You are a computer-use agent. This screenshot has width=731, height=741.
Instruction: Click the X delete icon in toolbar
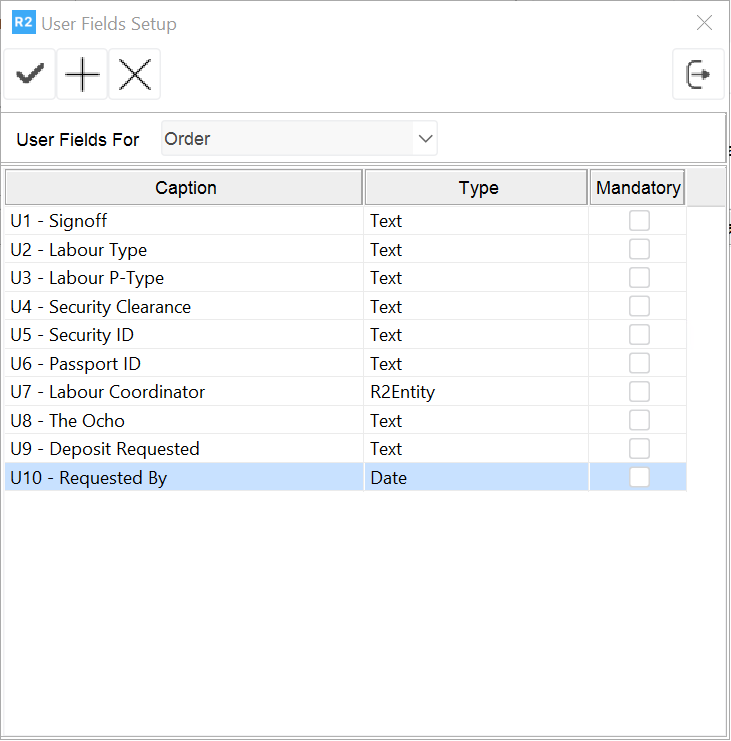coord(134,75)
